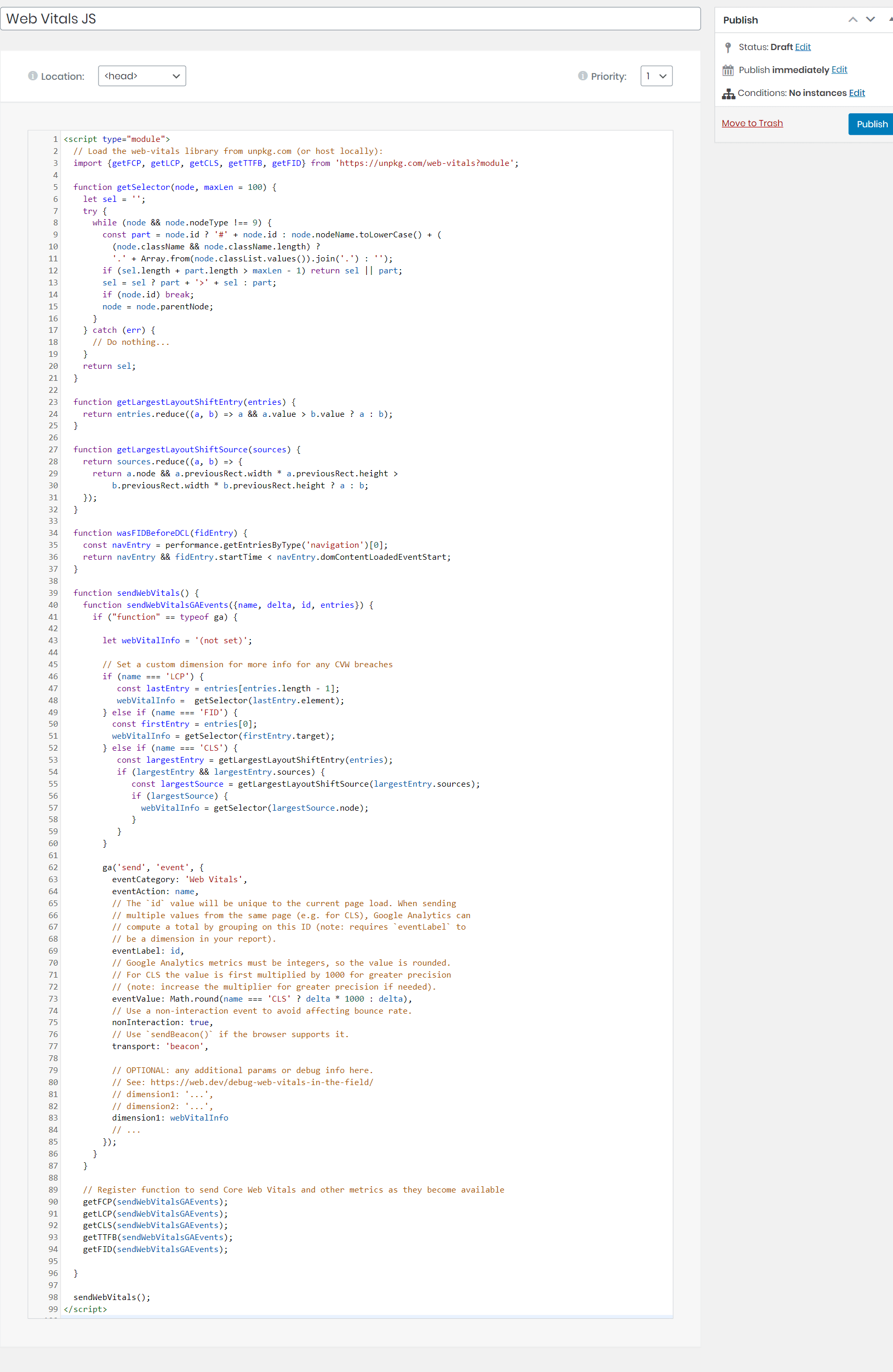893x1372 pixels.
Task: Click Move to Trash link
Action: [752, 123]
